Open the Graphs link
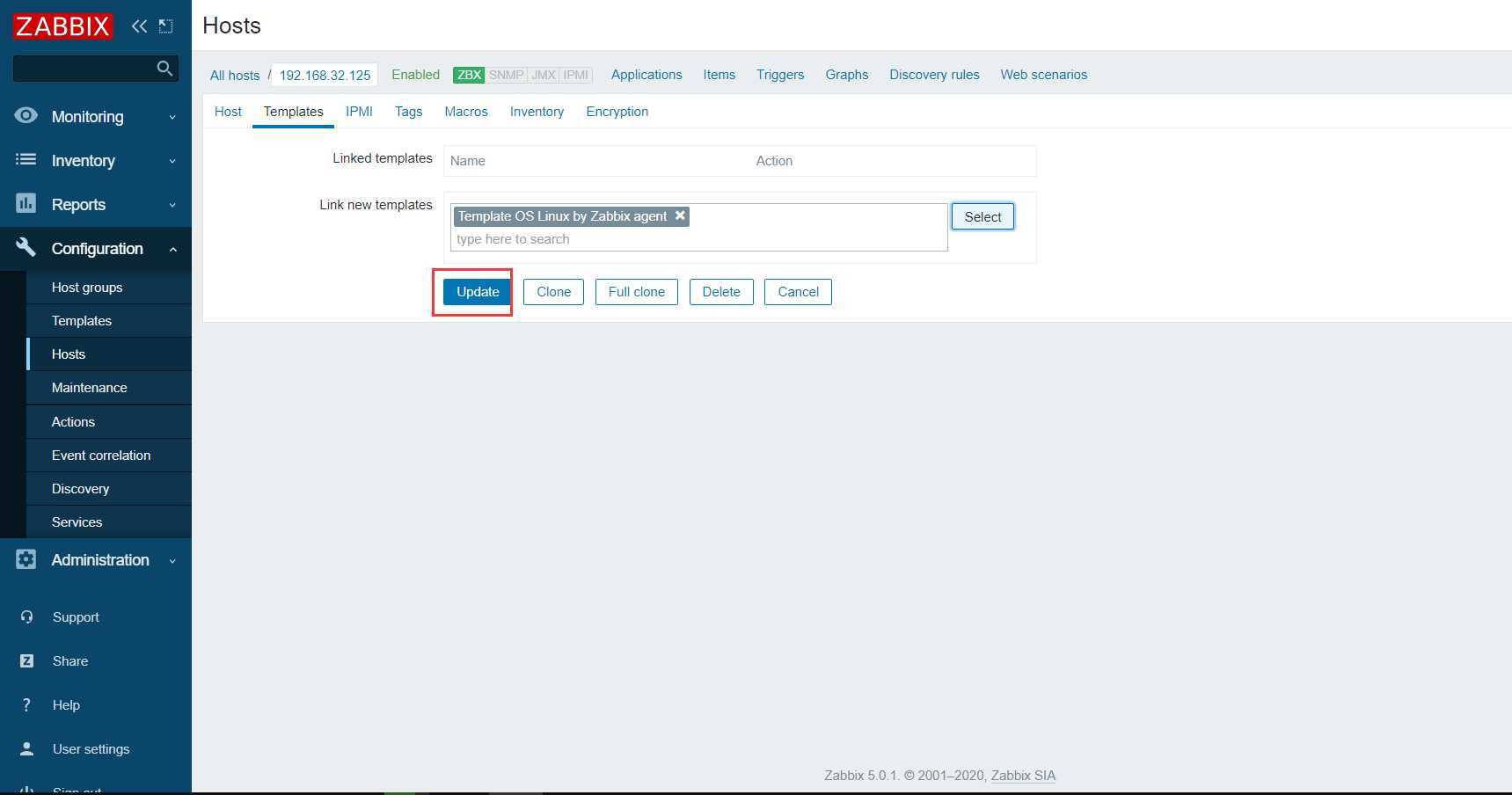The width and height of the screenshot is (1512, 795). pyautogui.click(x=847, y=75)
